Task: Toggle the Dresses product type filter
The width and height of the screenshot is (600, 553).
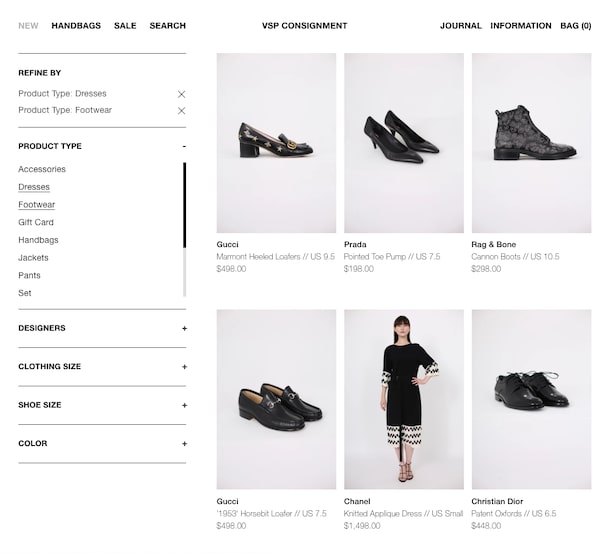Action: [x=34, y=187]
